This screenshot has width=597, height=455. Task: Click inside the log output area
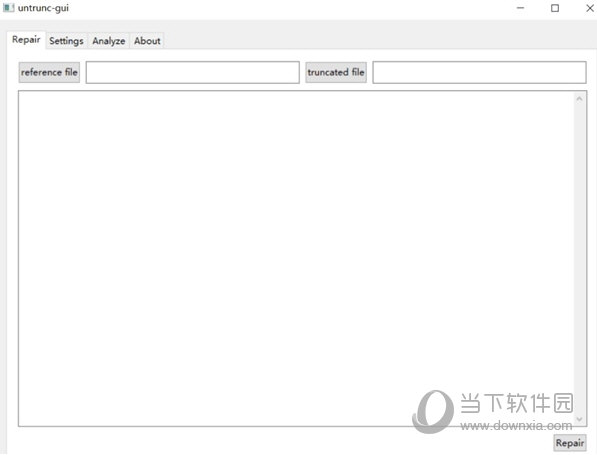296,259
